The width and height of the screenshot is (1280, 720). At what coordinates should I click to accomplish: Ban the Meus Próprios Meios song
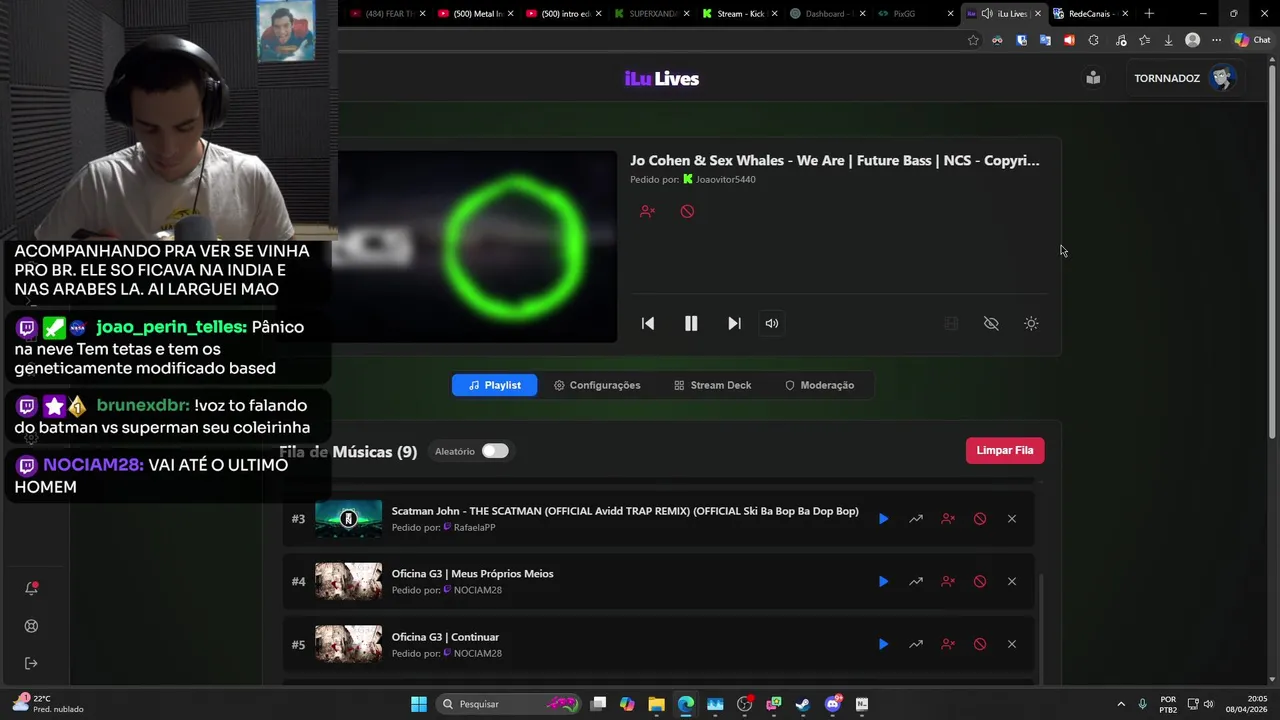980,581
